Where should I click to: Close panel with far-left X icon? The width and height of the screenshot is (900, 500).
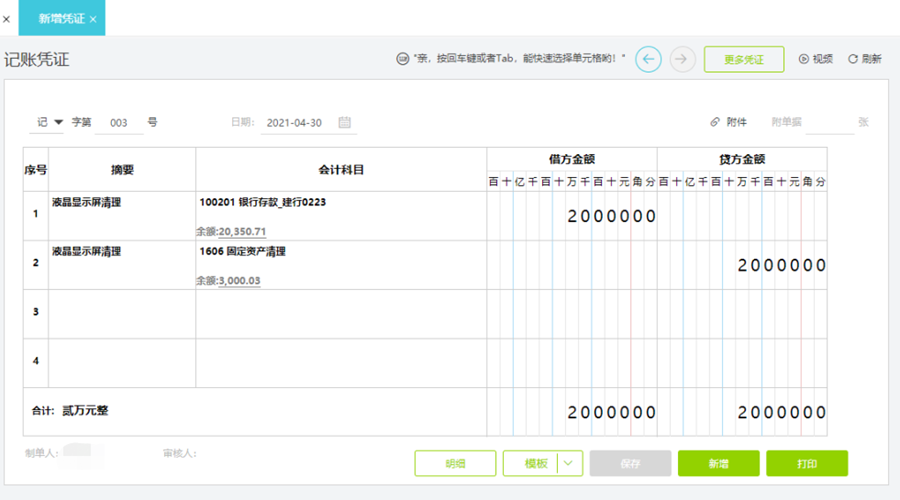pyautogui.click(x=6, y=20)
